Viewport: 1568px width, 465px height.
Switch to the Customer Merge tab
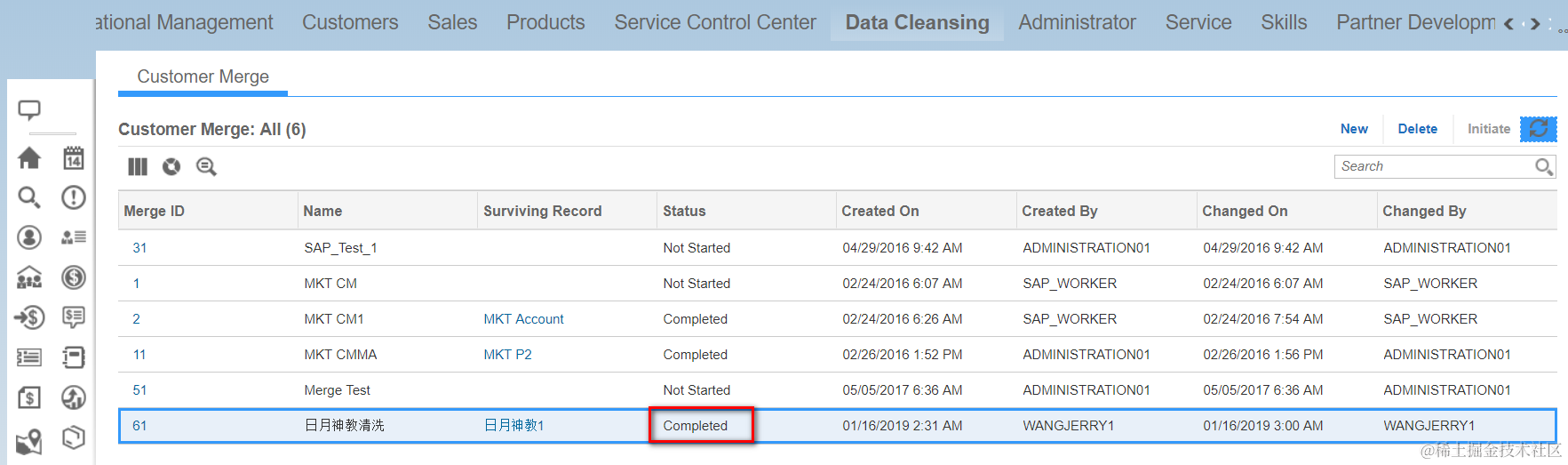pos(203,76)
